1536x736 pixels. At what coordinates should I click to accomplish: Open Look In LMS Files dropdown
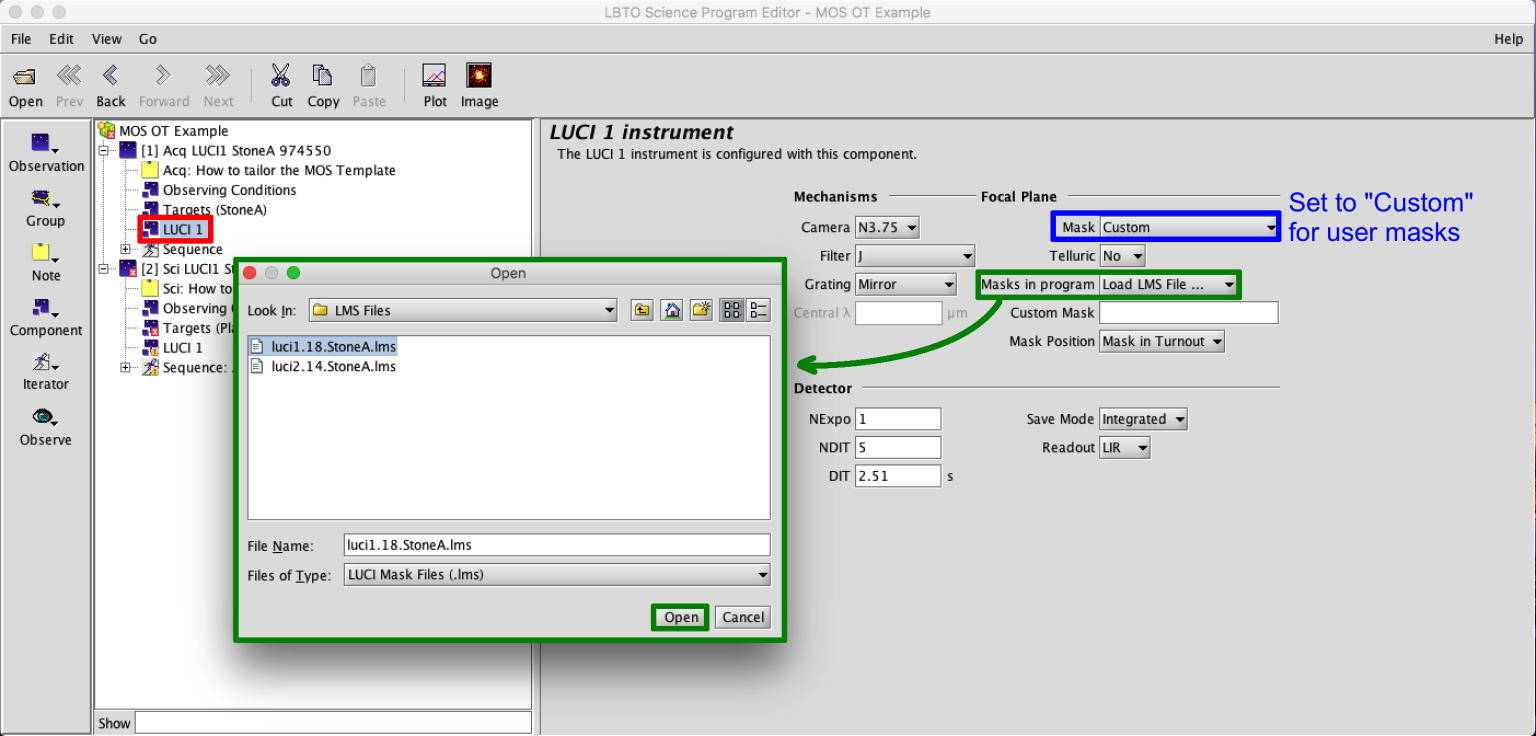tap(463, 310)
